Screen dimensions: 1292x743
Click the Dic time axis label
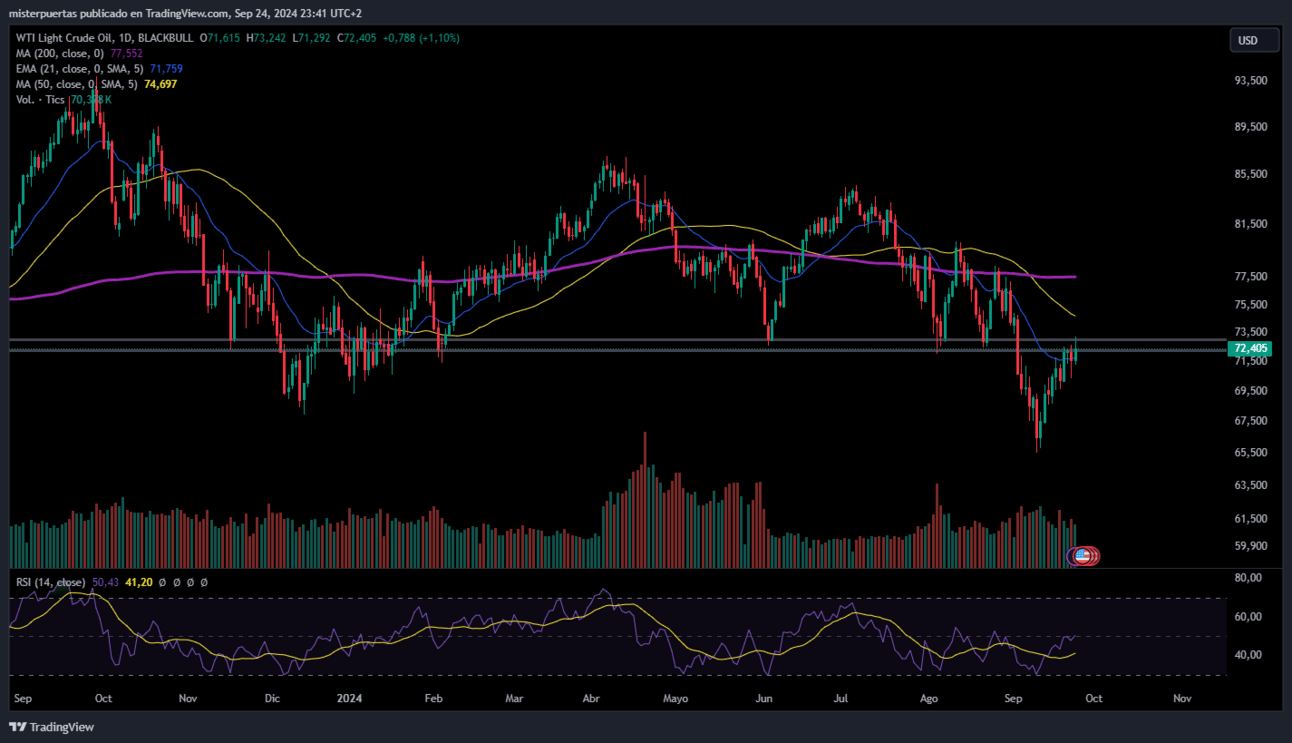pos(274,698)
